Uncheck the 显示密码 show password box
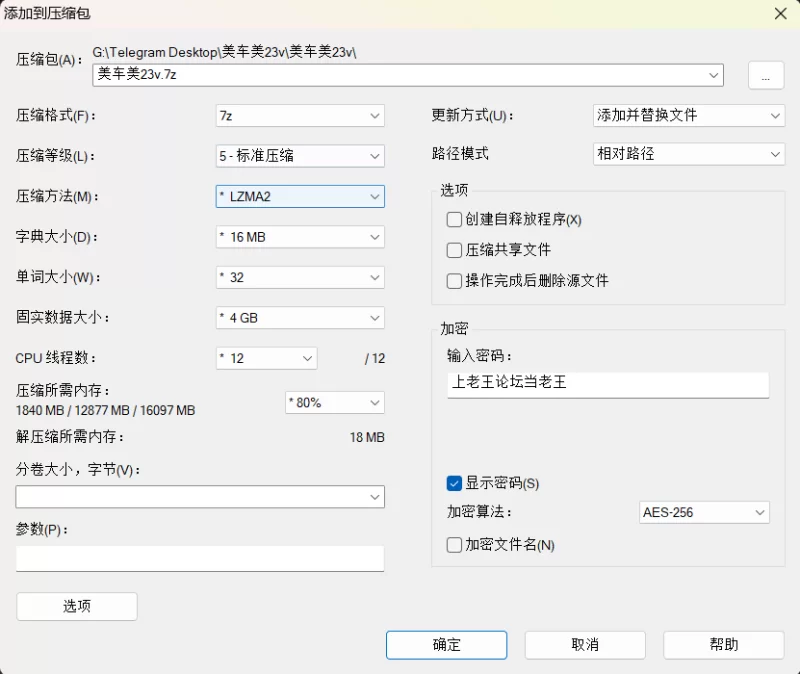Image resolution: width=800 pixels, height=674 pixels. click(x=454, y=483)
